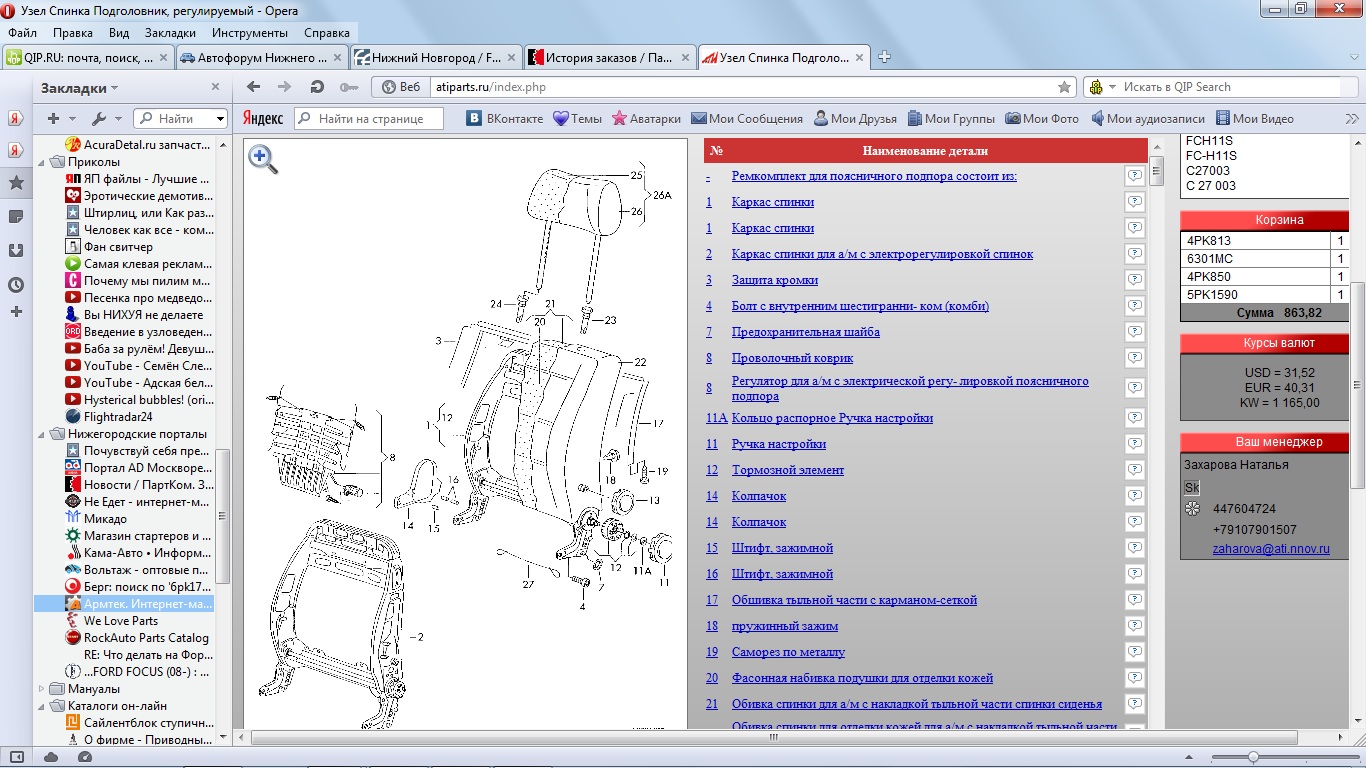Image resolution: width=1366 pixels, height=768 pixels.
Task: Open the password wand key icon
Action: click(348, 87)
